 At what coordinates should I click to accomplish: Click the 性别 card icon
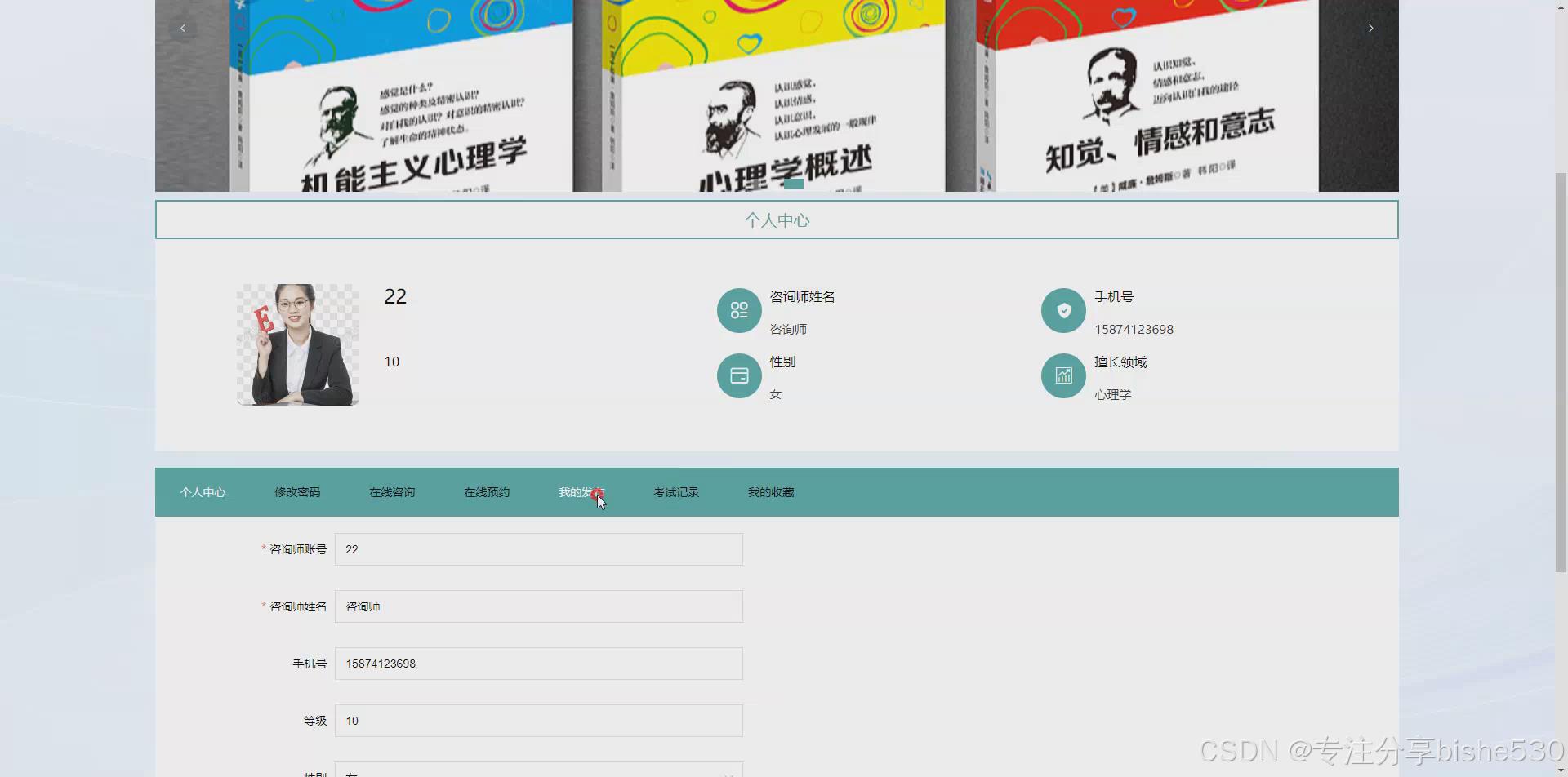(x=739, y=375)
